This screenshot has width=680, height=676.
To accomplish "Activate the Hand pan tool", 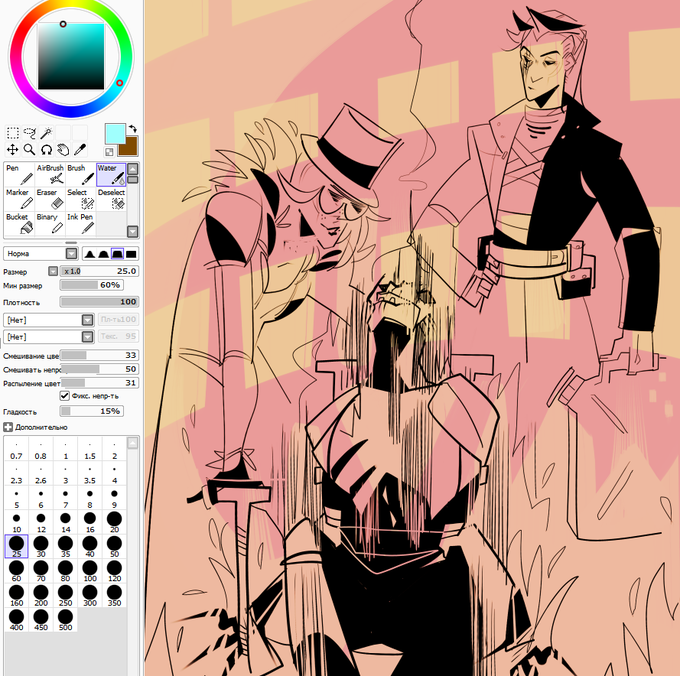I will [x=63, y=150].
